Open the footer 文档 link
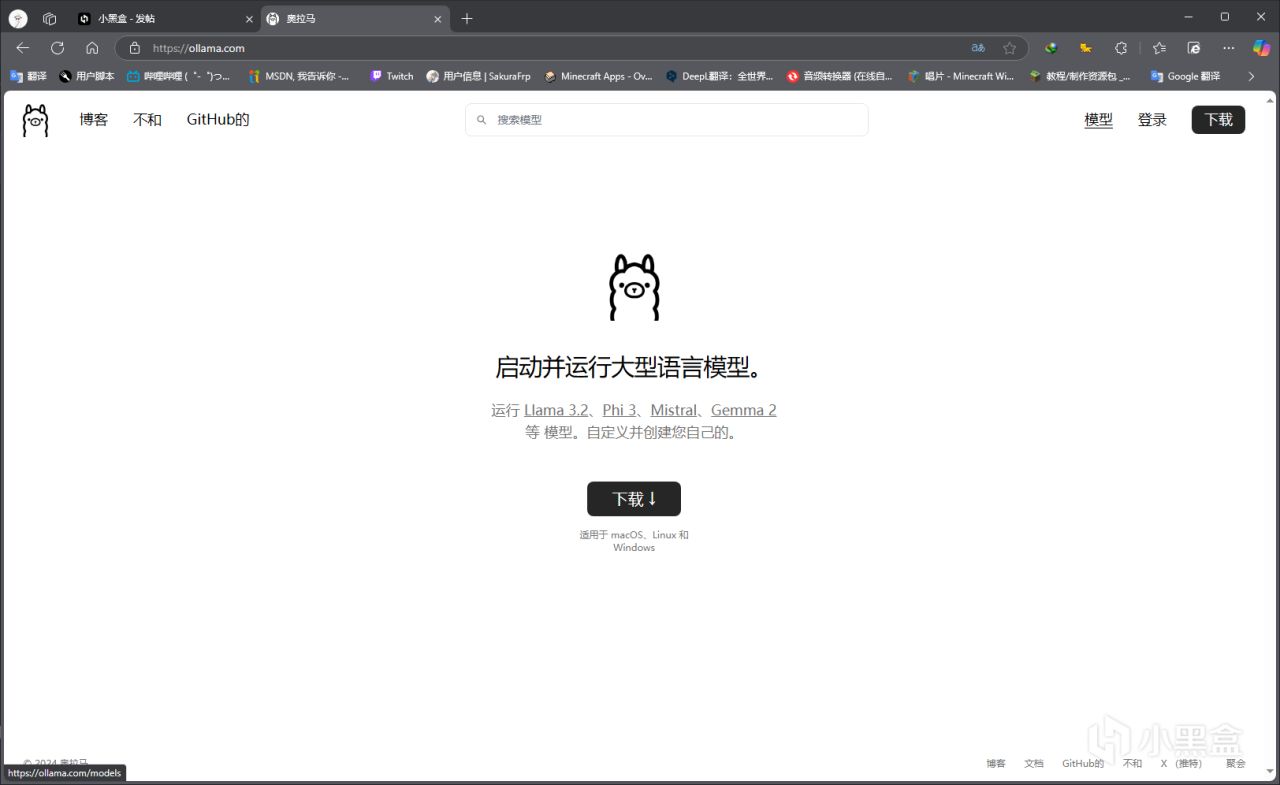Screen dimensions: 1280x785 coord(1034,763)
